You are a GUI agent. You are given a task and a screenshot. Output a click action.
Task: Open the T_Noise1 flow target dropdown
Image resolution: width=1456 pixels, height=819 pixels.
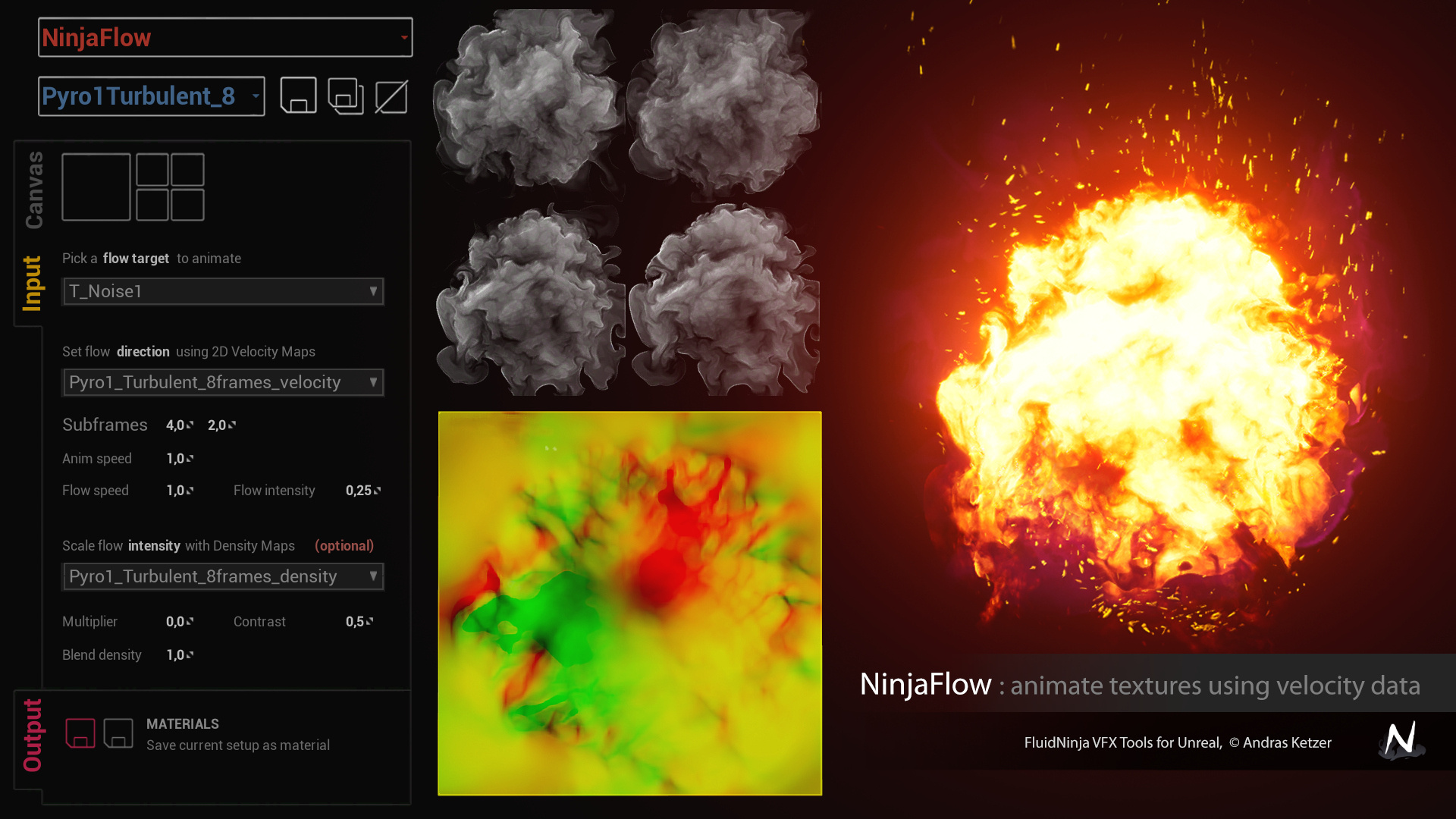click(x=222, y=291)
